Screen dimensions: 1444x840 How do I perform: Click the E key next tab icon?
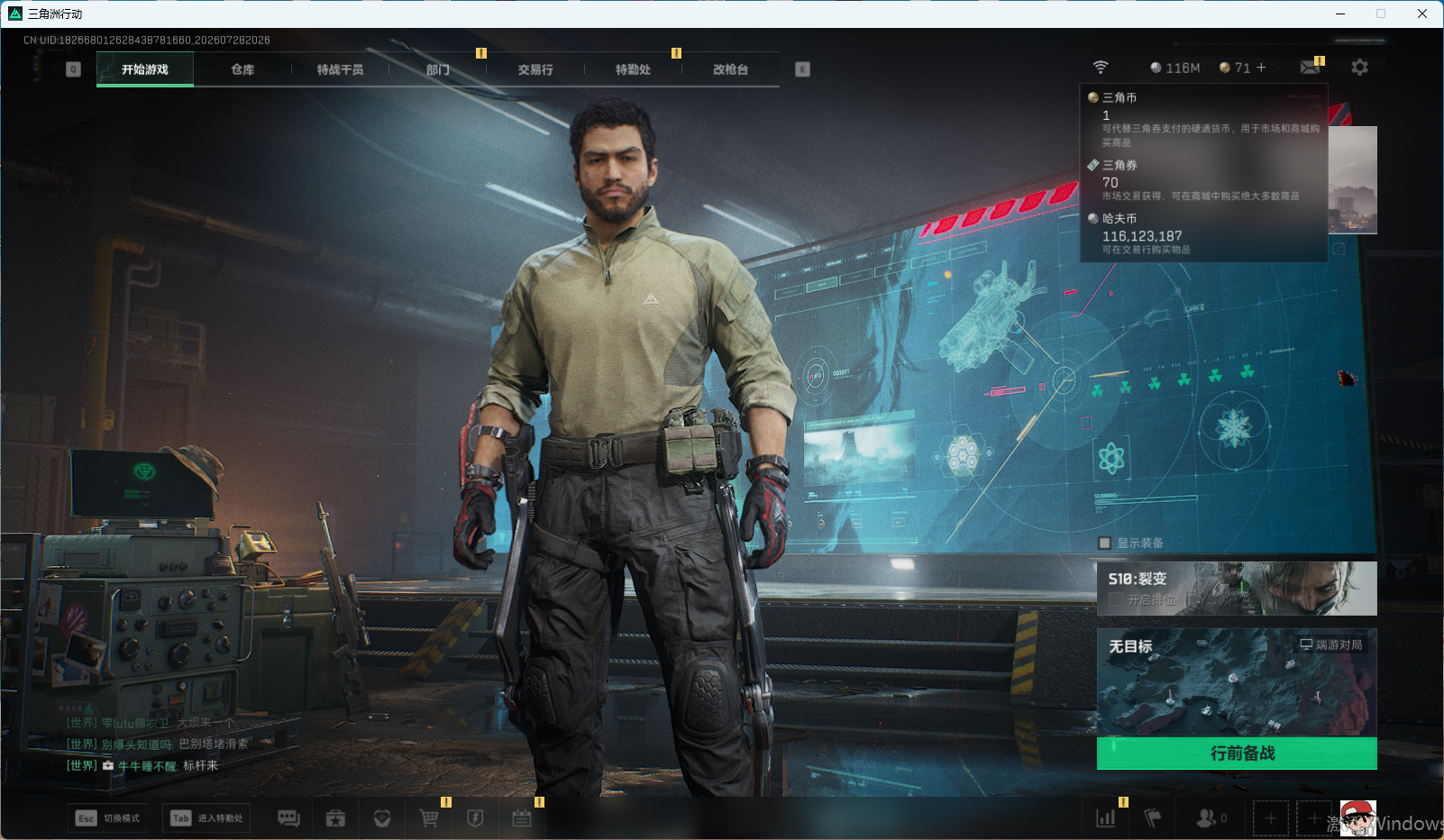point(802,69)
